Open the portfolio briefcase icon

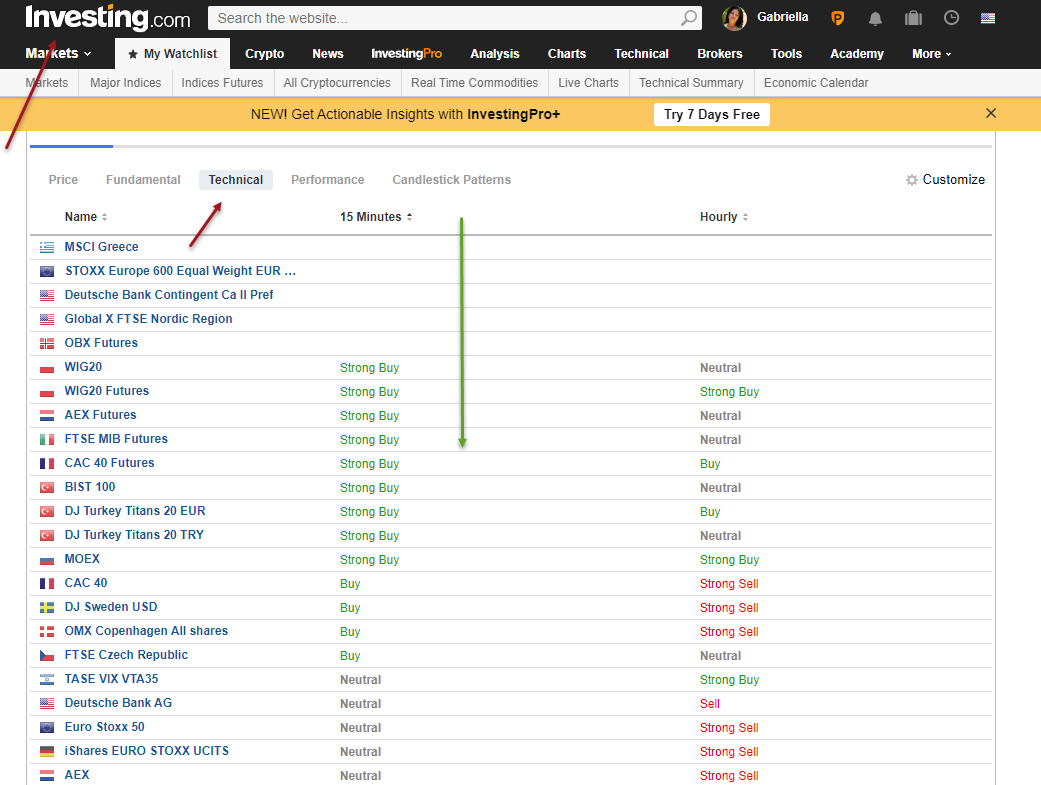[x=914, y=18]
